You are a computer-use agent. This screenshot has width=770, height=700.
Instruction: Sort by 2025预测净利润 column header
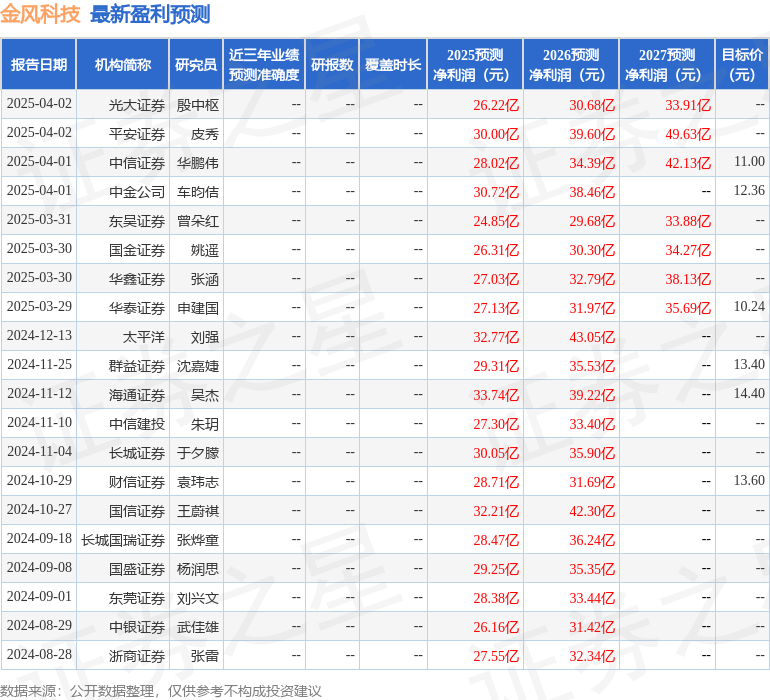tap(475, 65)
